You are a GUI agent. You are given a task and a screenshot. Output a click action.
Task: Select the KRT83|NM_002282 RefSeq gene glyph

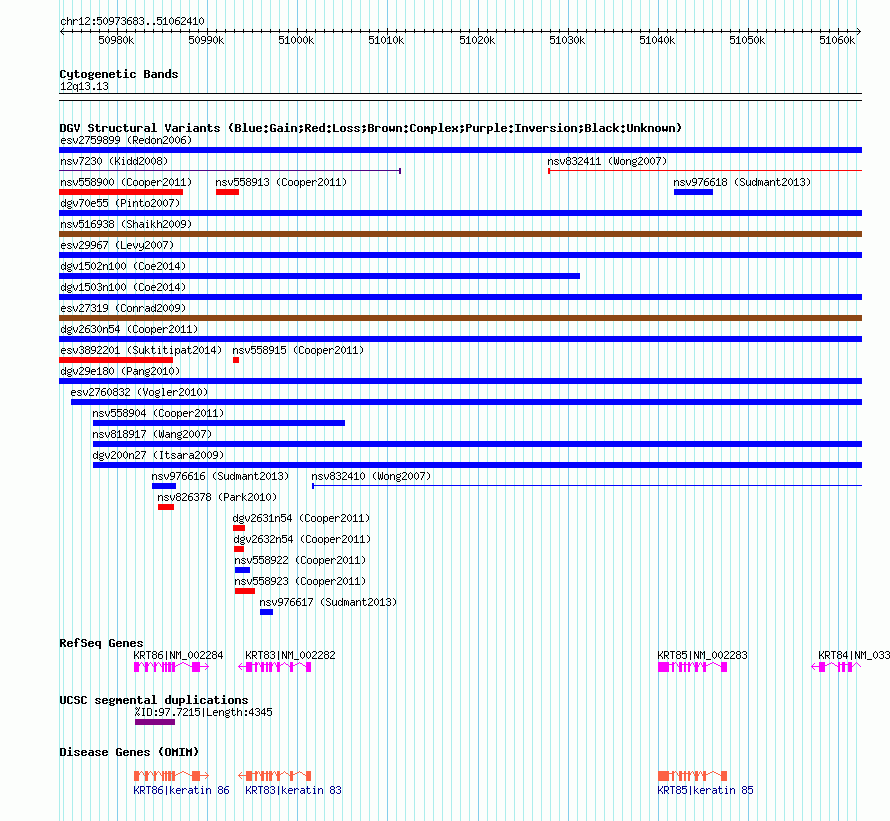tap(275, 667)
